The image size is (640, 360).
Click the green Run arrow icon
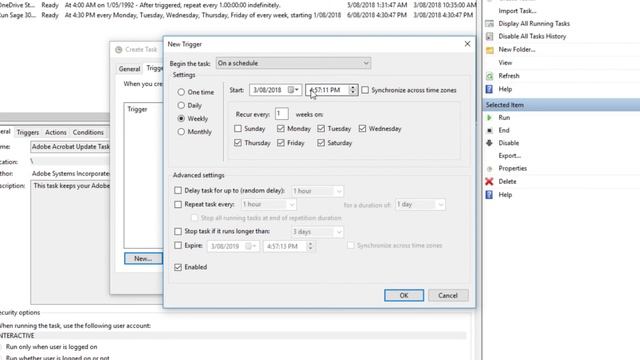click(489, 118)
